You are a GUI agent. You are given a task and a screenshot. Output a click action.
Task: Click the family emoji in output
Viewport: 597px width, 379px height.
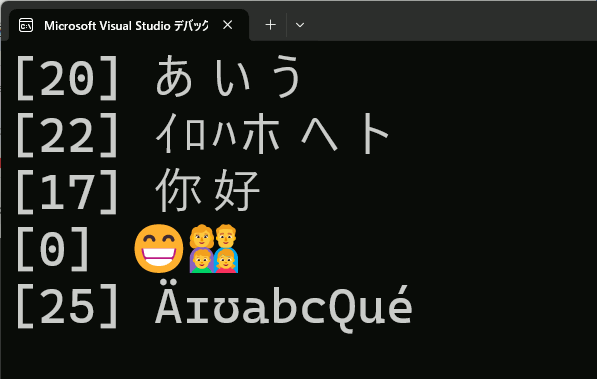click(x=214, y=248)
